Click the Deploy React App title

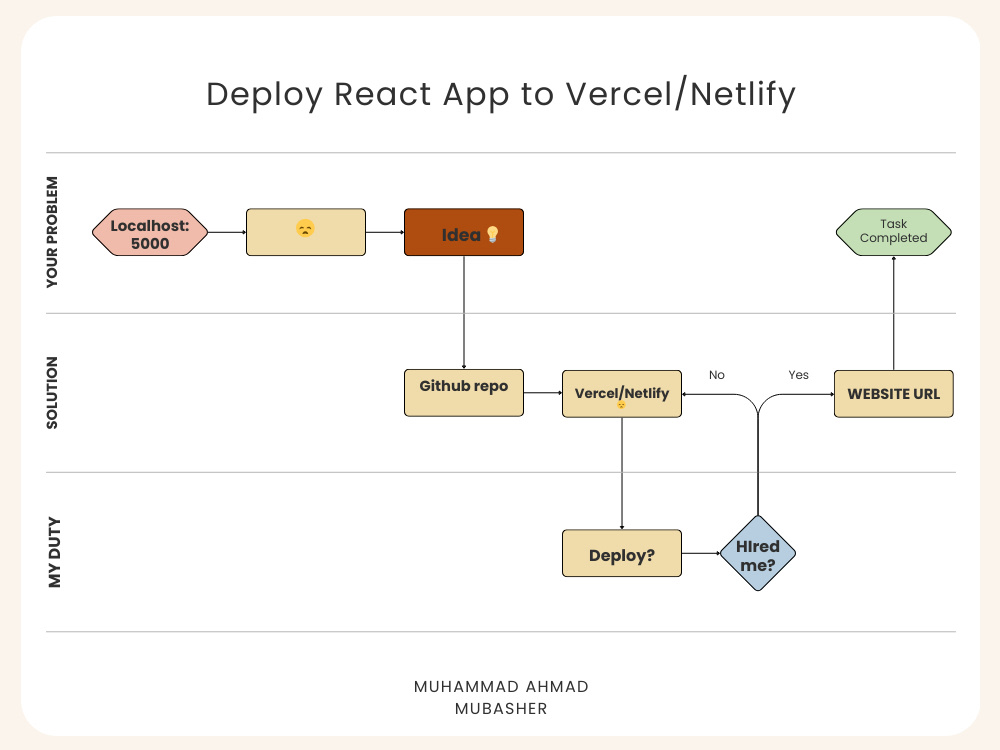click(501, 94)
